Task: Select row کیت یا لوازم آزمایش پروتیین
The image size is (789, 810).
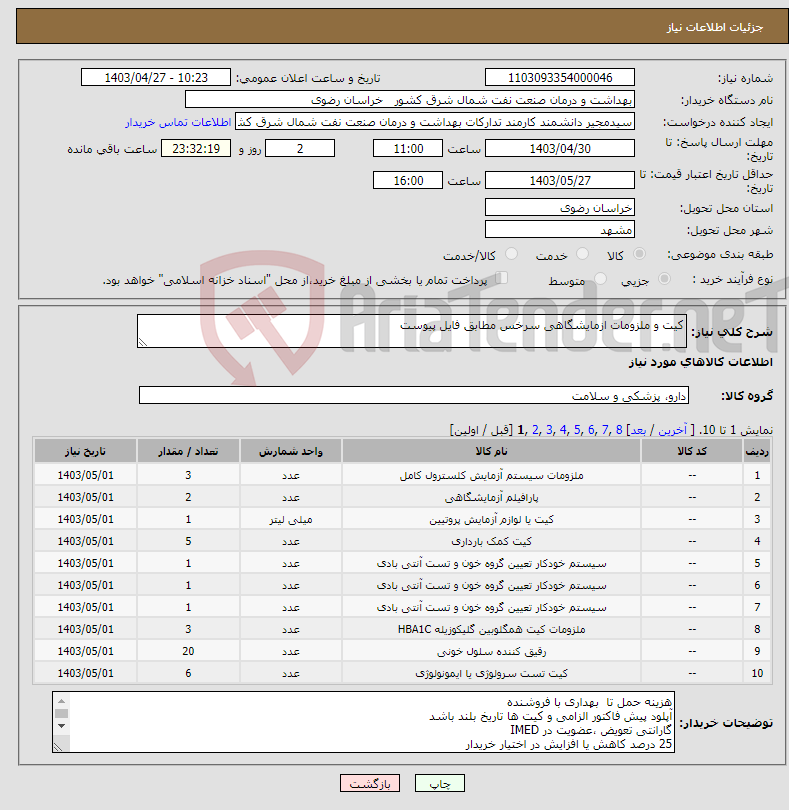Action: pyautogui.click(x=403, y=519)
